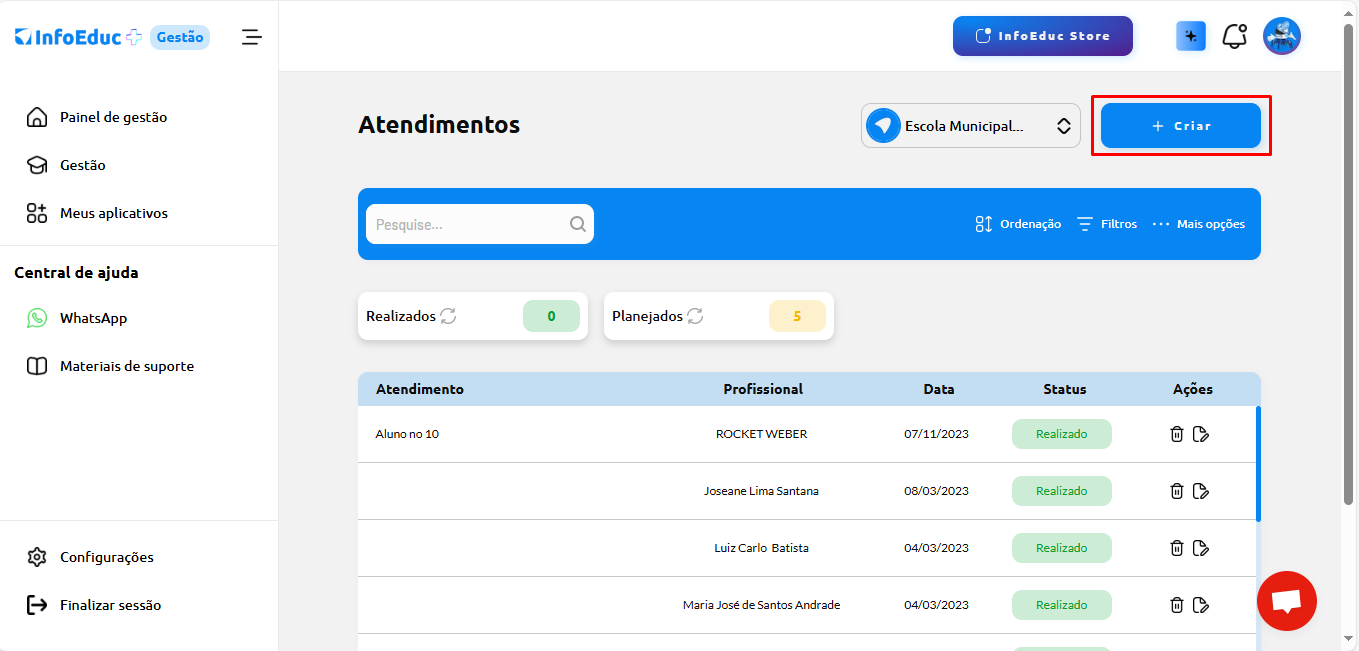Click the Materiais de suporte book icon
The image size is (1359, 651).
coord(37,366)
